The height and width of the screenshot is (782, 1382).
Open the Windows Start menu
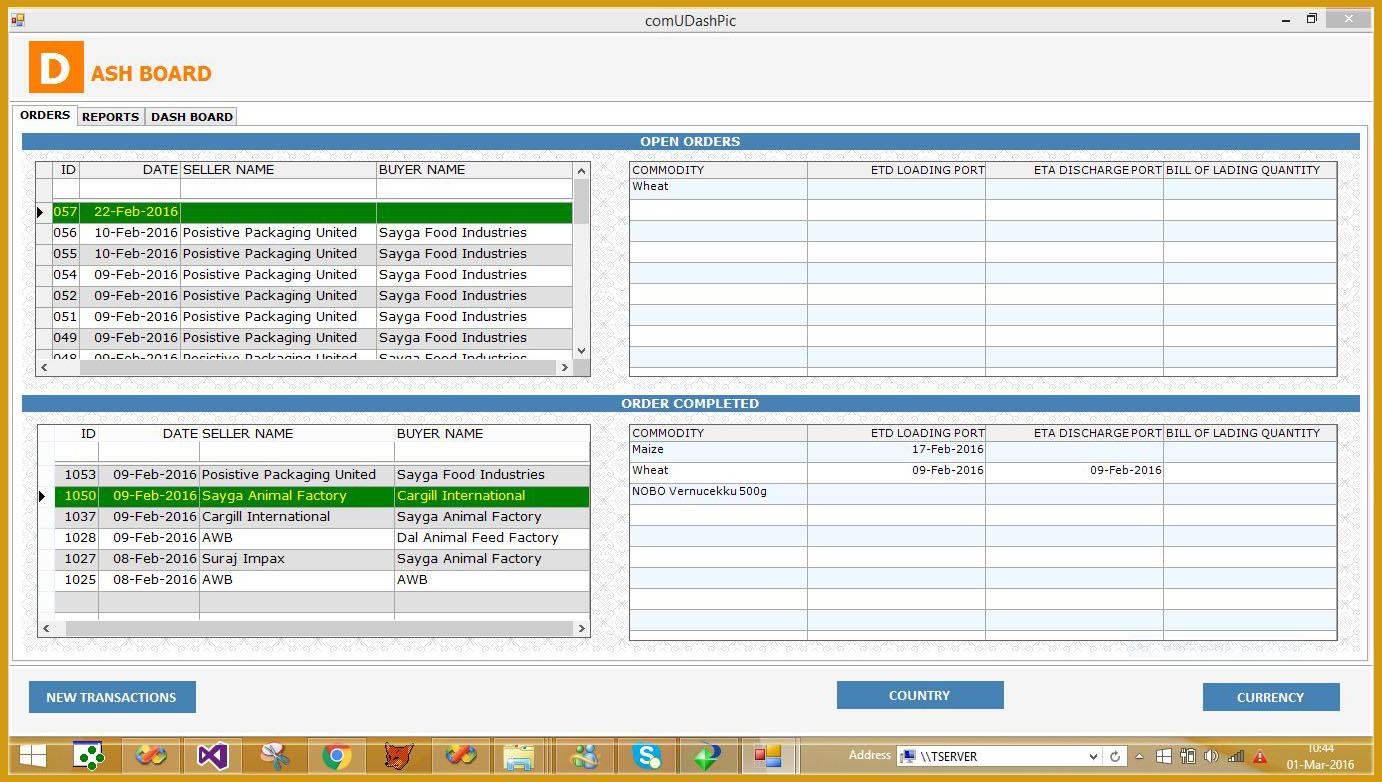click(31, 756)
